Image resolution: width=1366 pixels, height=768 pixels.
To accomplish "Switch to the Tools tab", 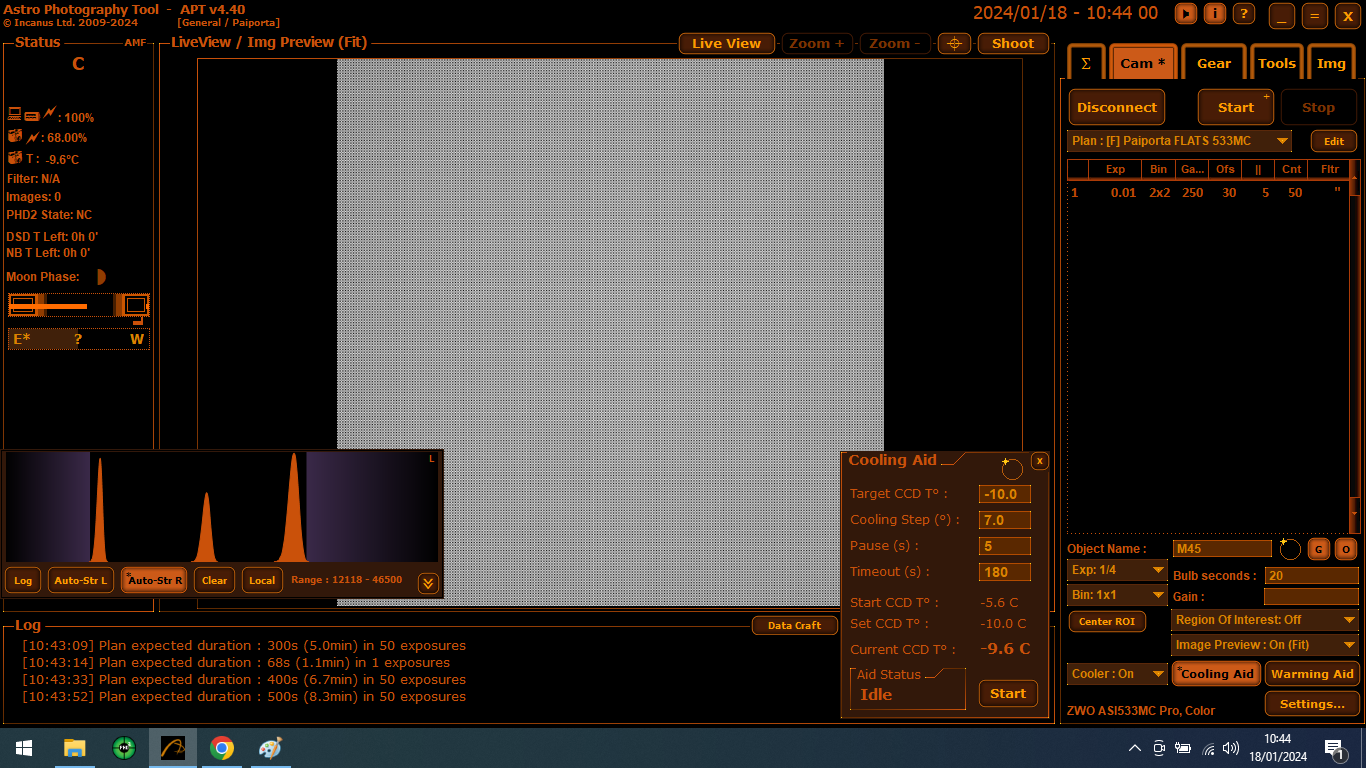I will (1277, 63).
